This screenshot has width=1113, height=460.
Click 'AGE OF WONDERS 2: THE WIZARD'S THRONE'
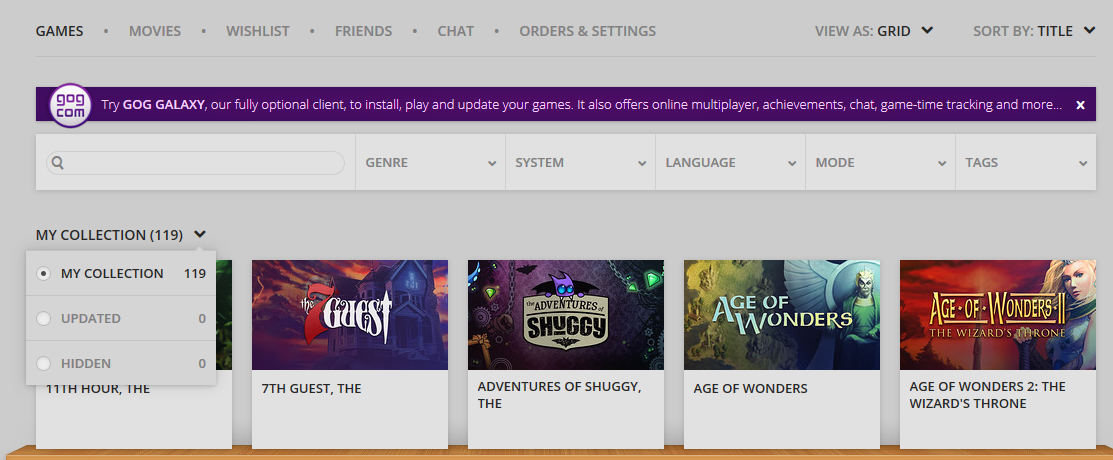(987, 395)
